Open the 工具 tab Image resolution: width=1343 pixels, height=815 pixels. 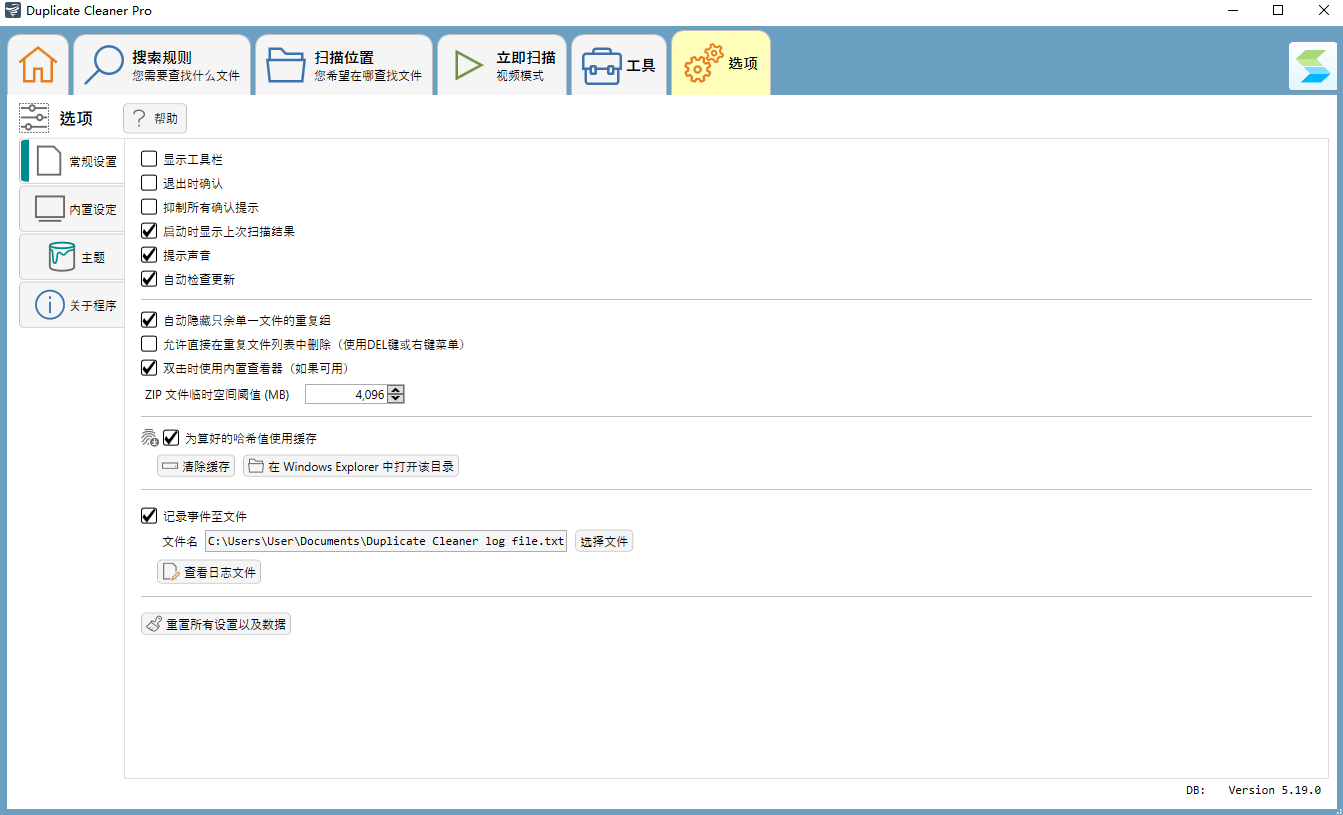tap(619, 65)
